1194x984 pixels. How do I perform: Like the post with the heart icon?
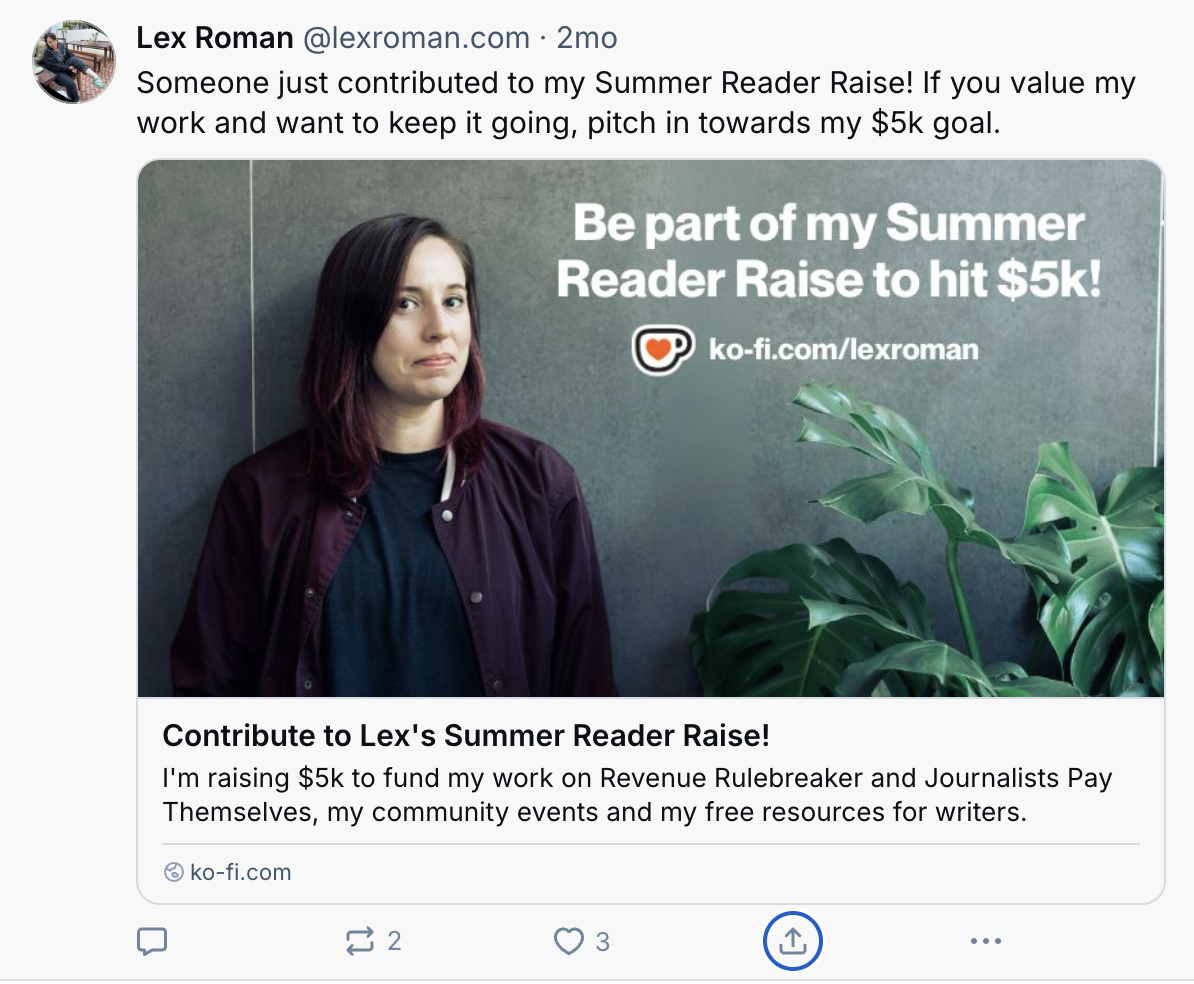(568, 941)
